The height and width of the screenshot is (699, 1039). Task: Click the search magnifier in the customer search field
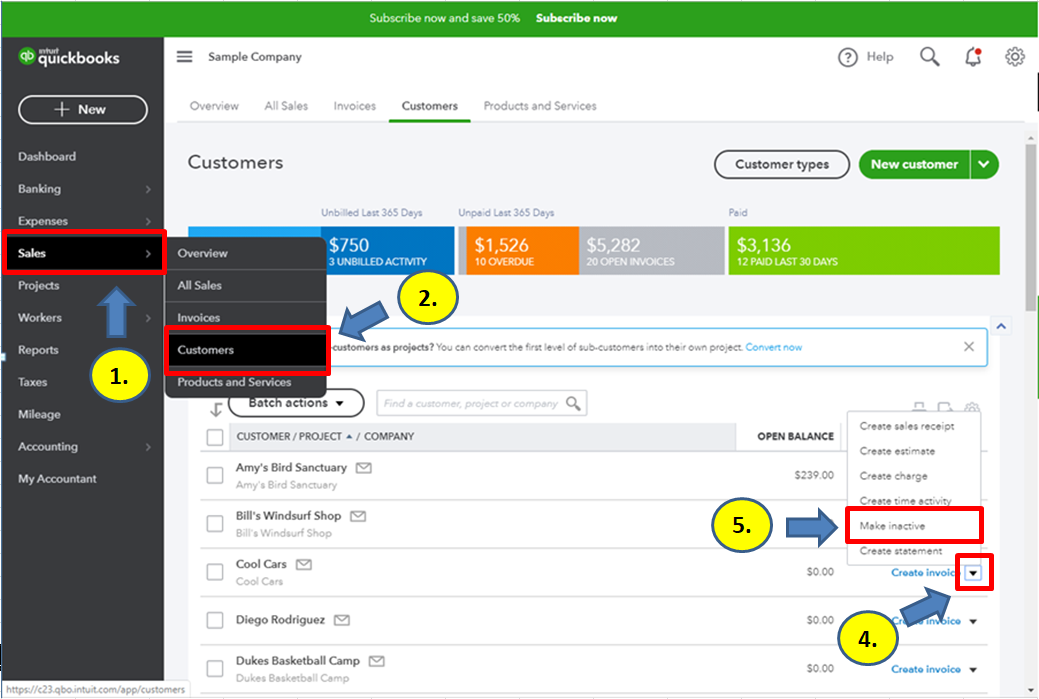click(x=573, y=403)
